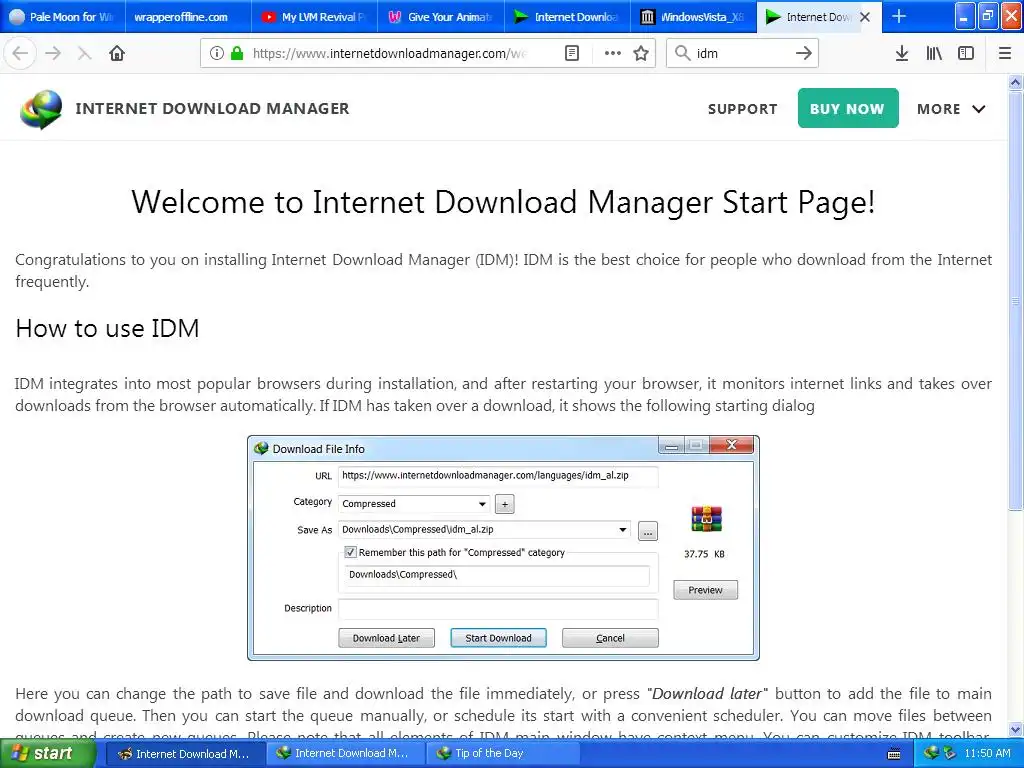Viewport: 1024px width, 768px height.
Task: Click the Start Download button
Action: click(x=498, y=638)
